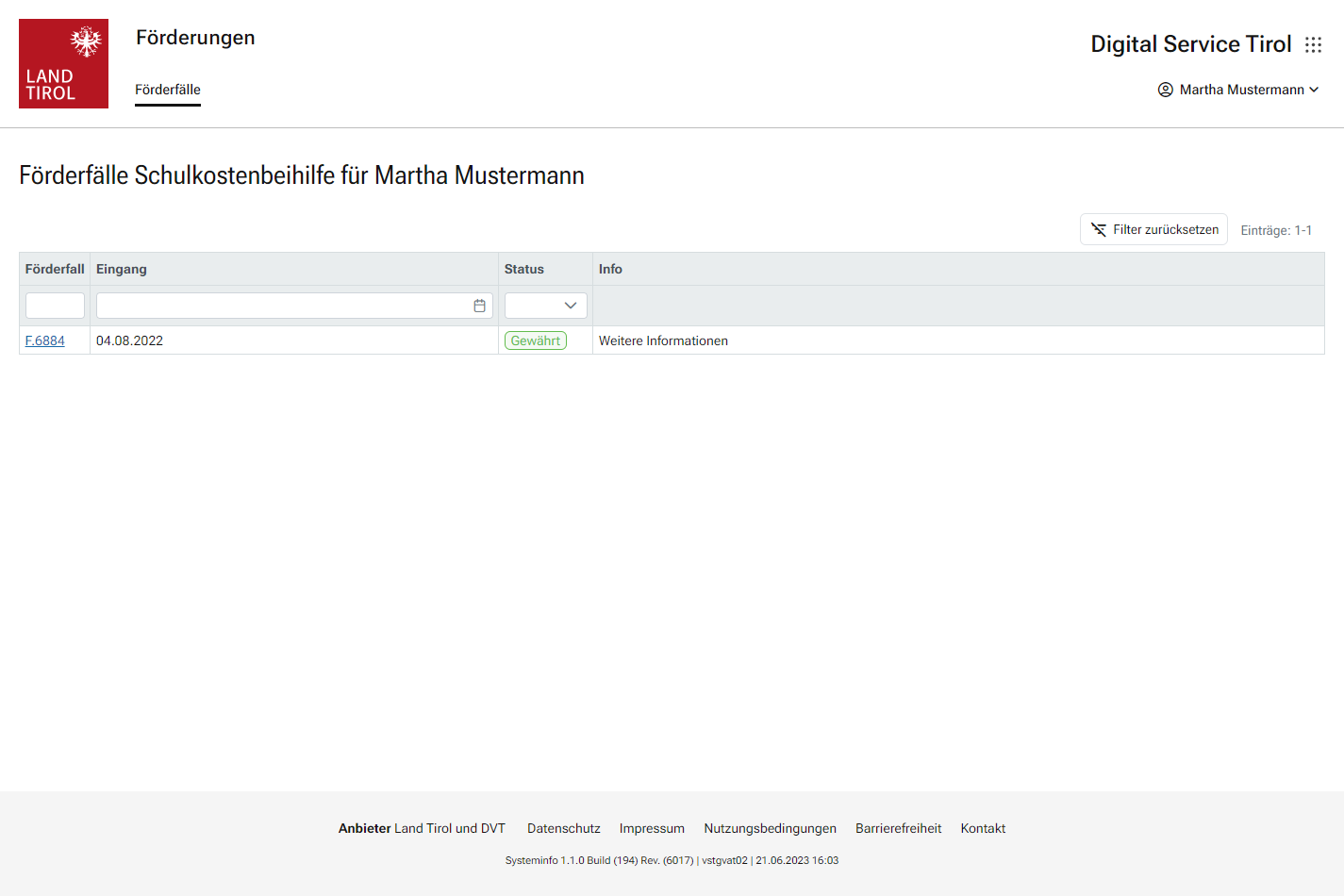The width and height of the screenshot is (1344, 896).
Task: Open the calendar date picker icon
Action: [x=479, y=306]
